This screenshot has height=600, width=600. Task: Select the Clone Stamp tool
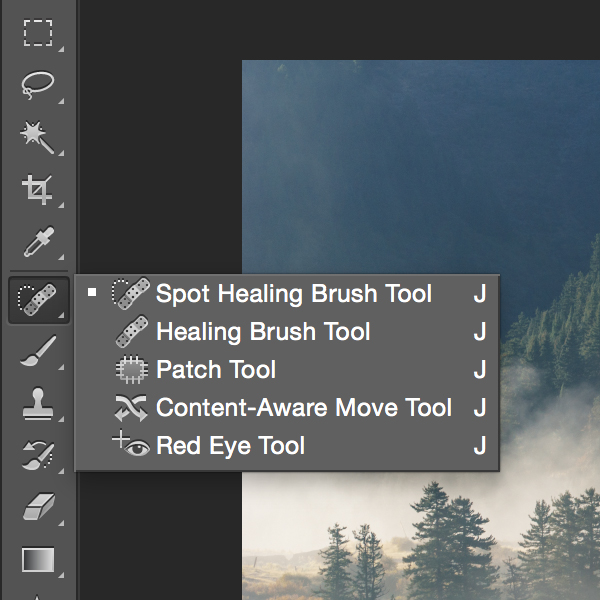point(38,404)
